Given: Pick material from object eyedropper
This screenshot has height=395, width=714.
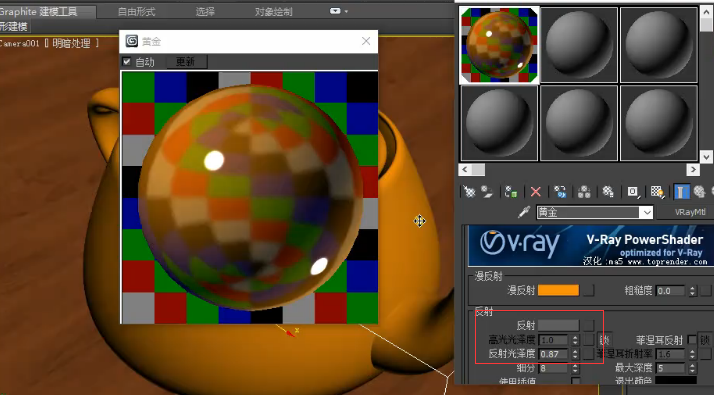Looking at the screenshot, I should 524,212.
